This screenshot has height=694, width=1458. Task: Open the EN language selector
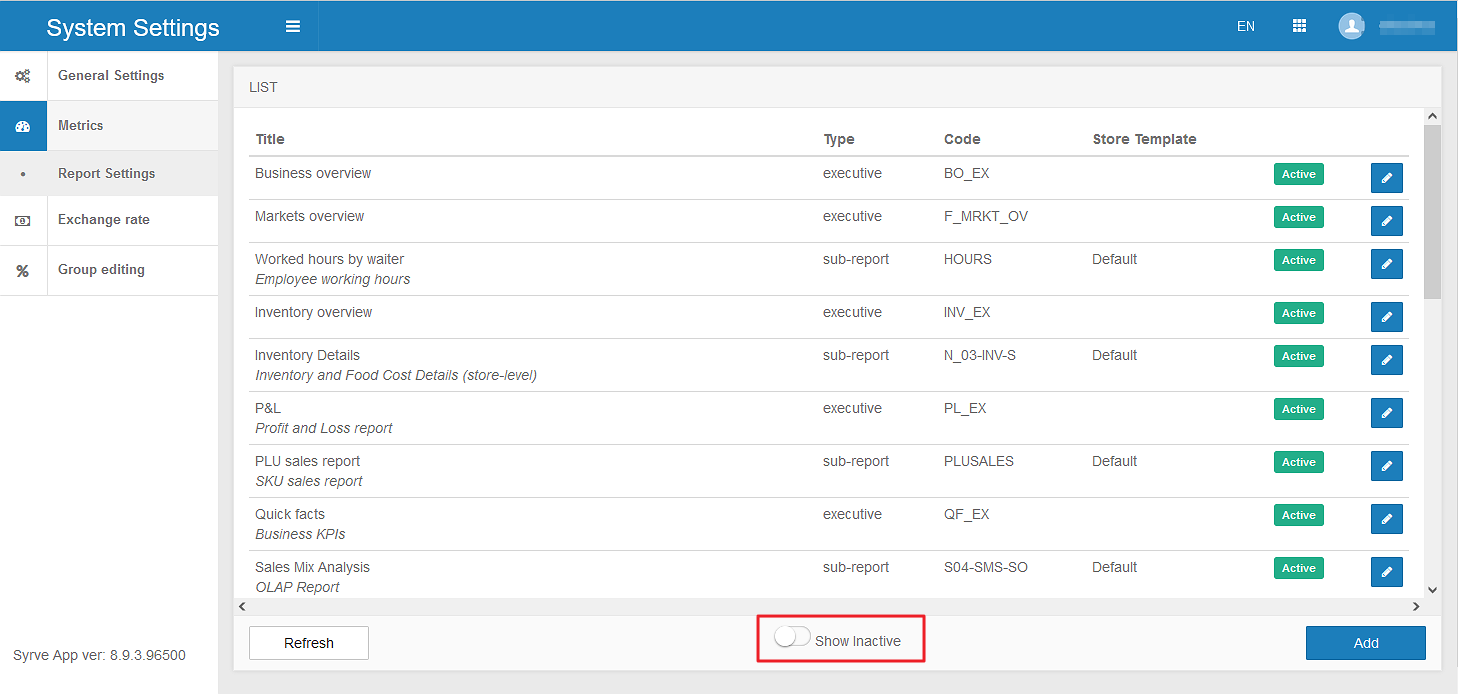point(1245,27)
